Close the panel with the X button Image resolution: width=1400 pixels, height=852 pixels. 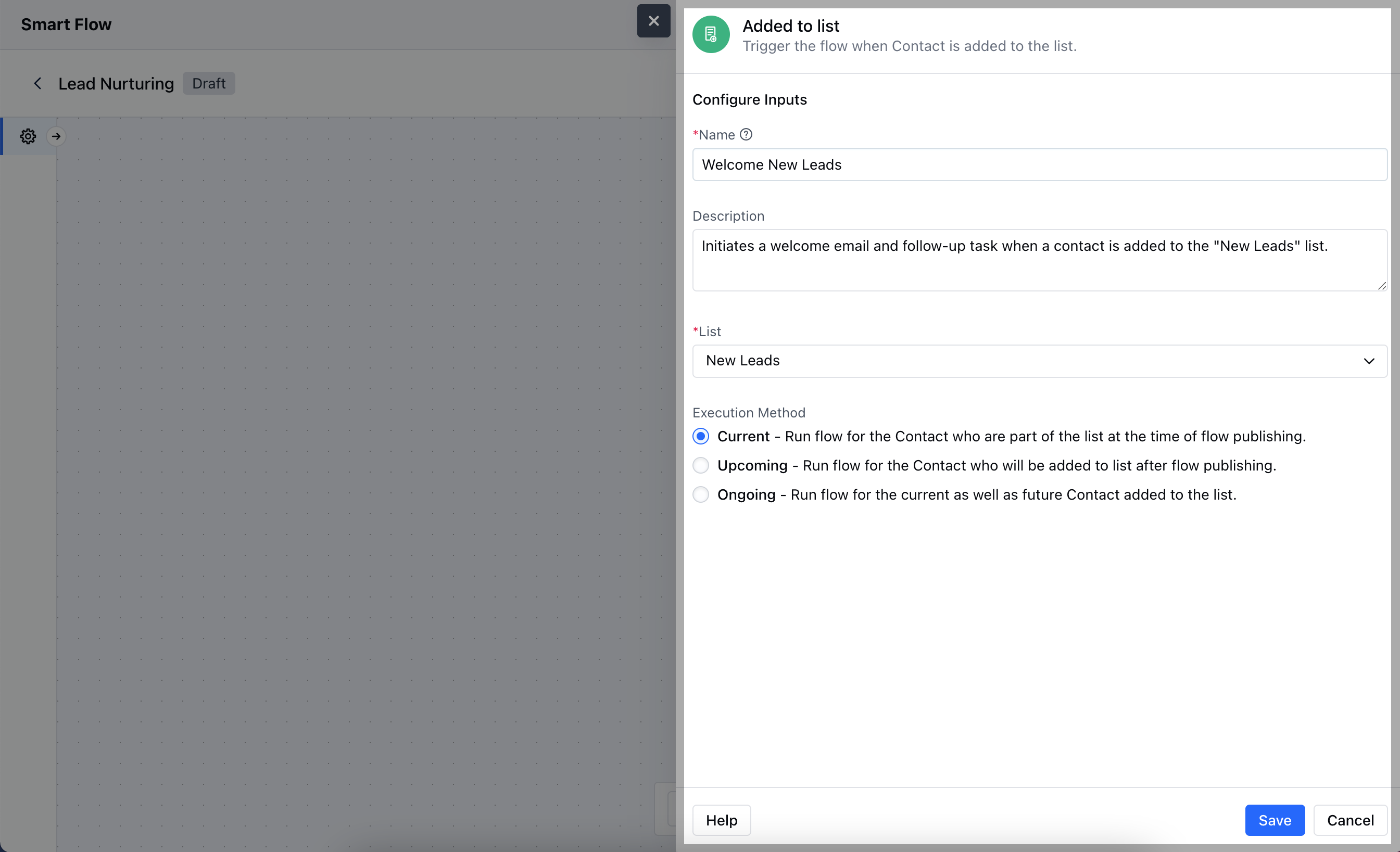[653, 21]
